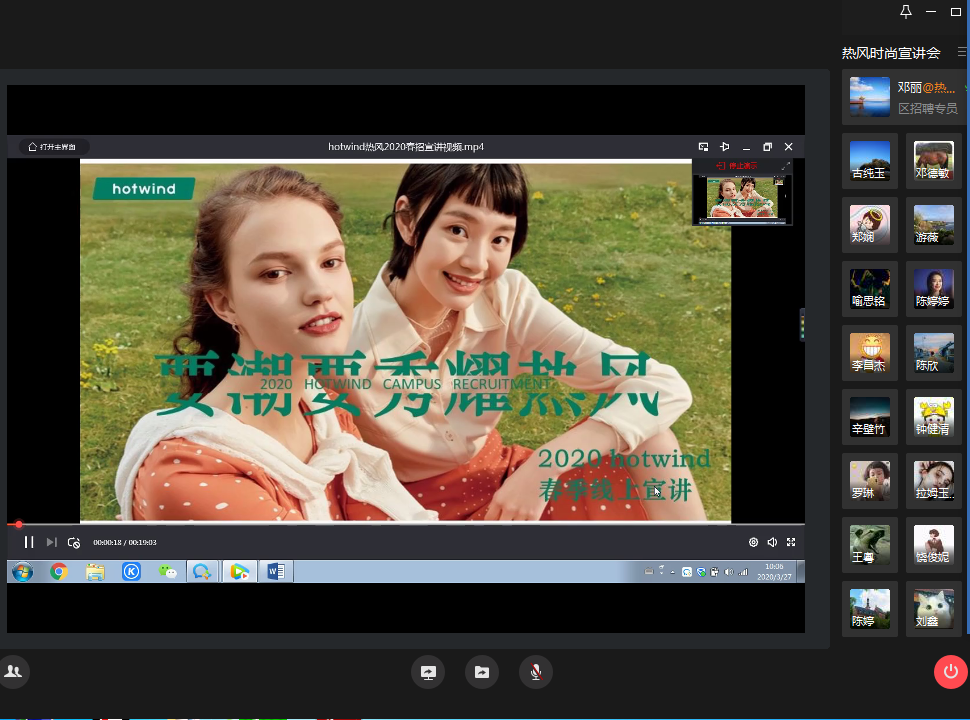The height and width of the screenshot is (720, 970).
Task: Toggle mini-player mode in video title bar
Action: click(x=704, y=147)
